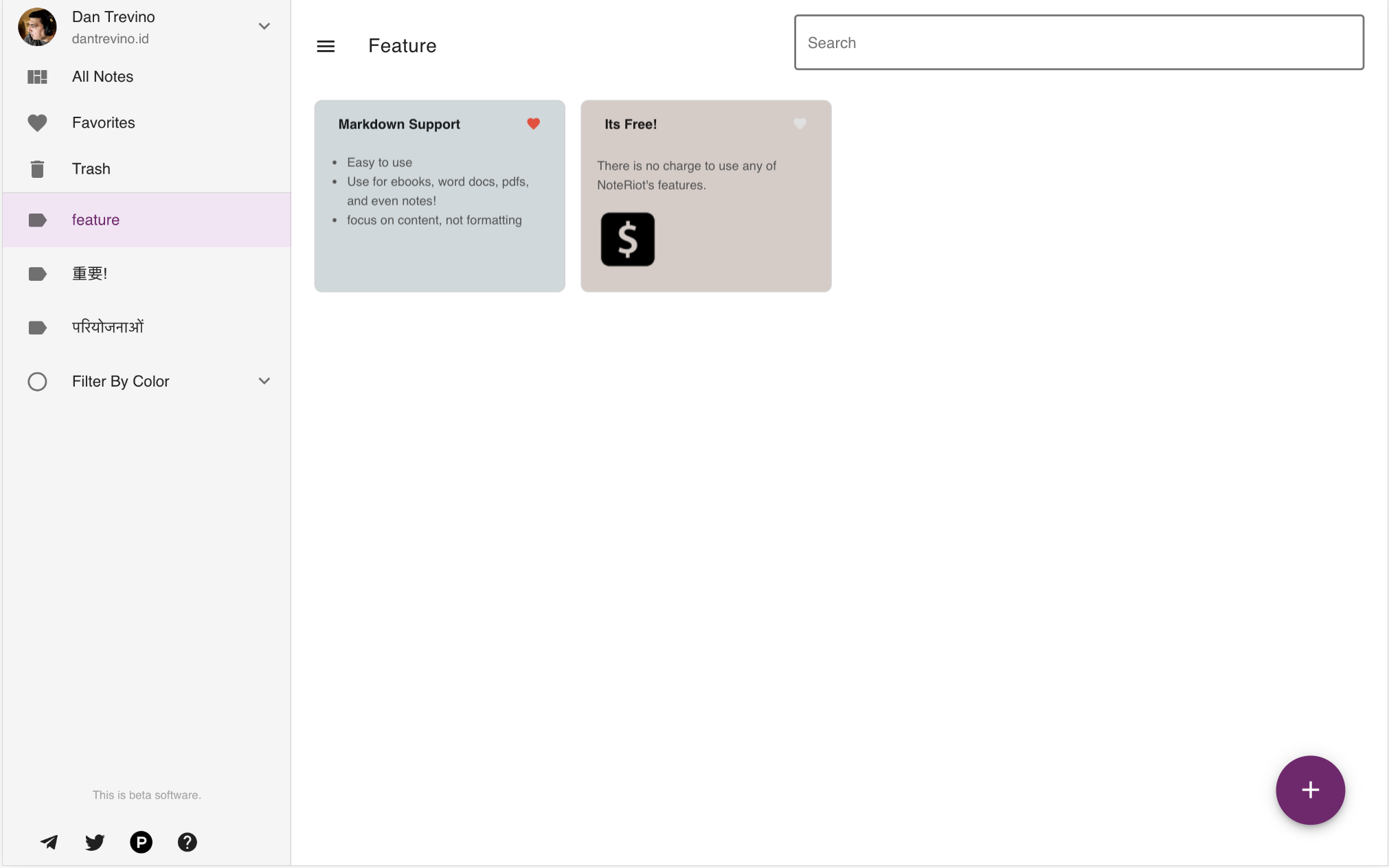Image resolution: width=1389 pixels, height=868 pixels.
Task: Open the Markdown Support note card
Action: 440,254
